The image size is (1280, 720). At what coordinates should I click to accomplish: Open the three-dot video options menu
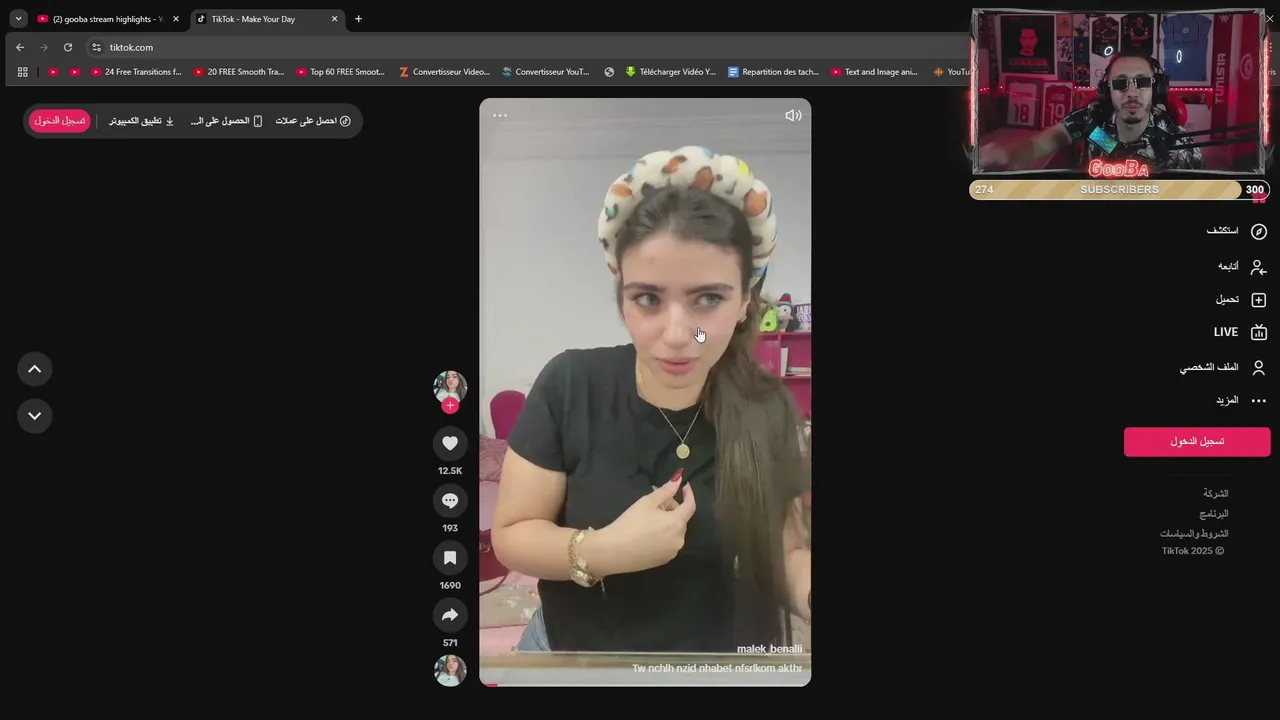tap(500, 115)
